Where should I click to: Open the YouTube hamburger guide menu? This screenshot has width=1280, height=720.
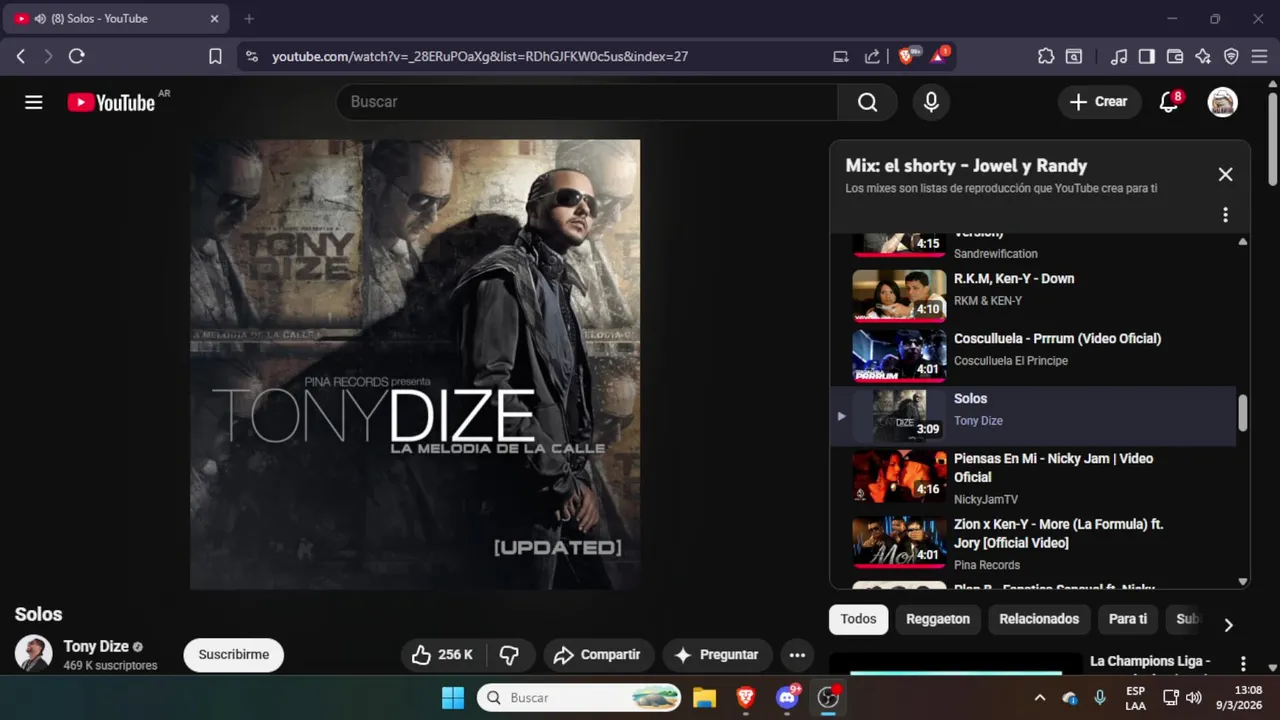pos(34,102)
